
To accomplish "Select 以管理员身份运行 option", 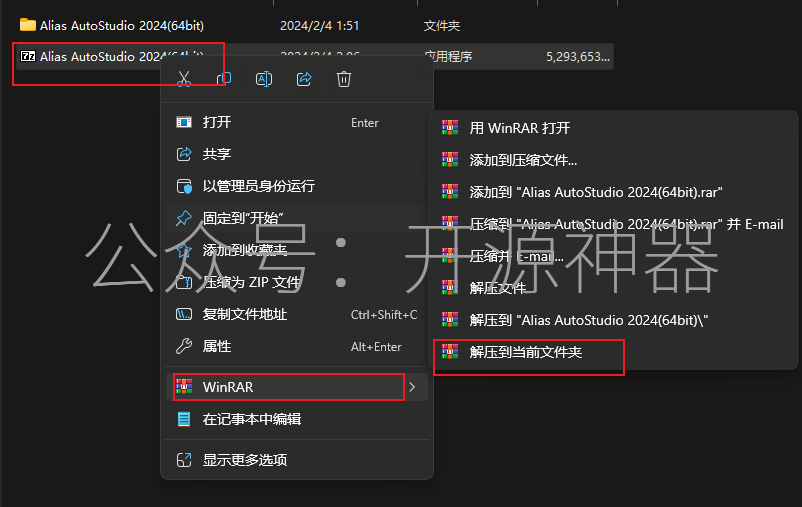I will pos(297,186).
